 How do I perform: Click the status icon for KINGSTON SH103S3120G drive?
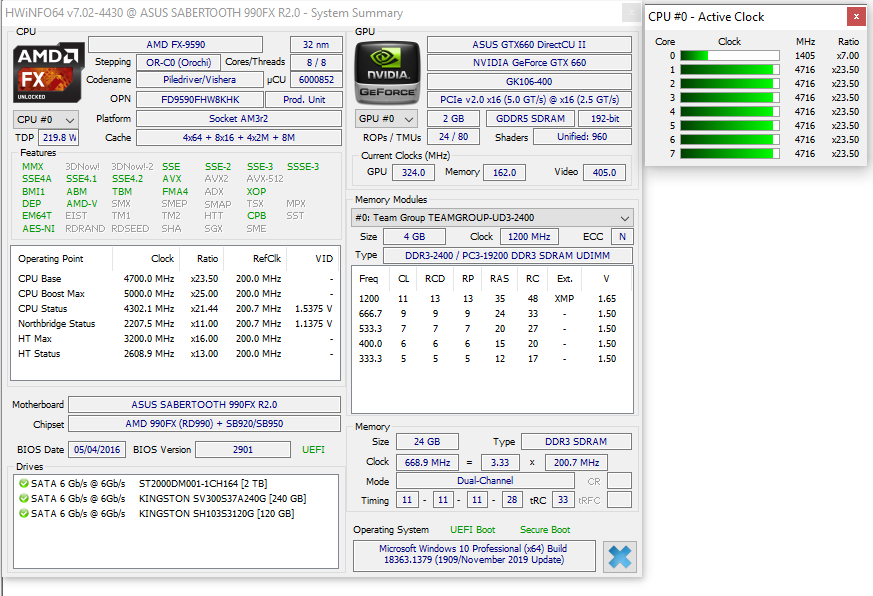[x=24, y=514]
